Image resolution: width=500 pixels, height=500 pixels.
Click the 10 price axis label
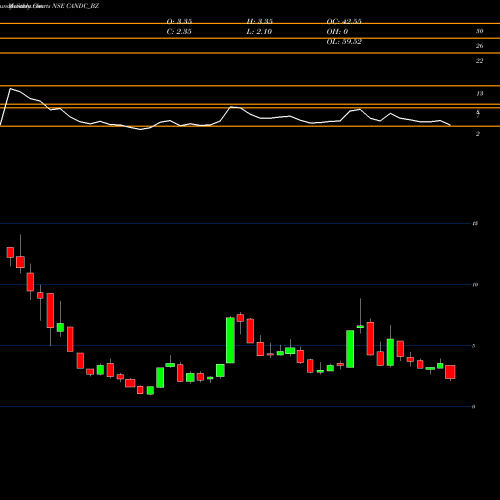pyautogui.click(x=475, y=285)
